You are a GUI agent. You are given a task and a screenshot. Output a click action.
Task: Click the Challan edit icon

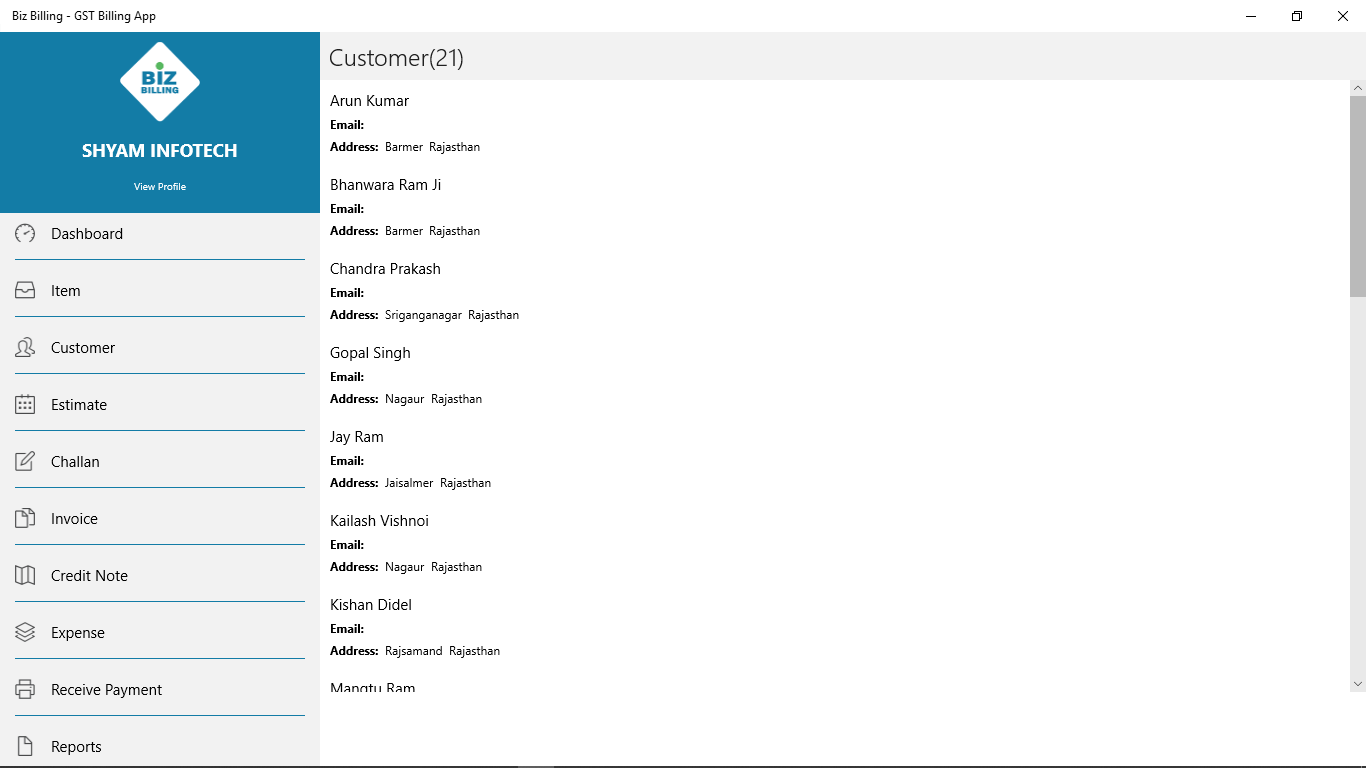25,461
